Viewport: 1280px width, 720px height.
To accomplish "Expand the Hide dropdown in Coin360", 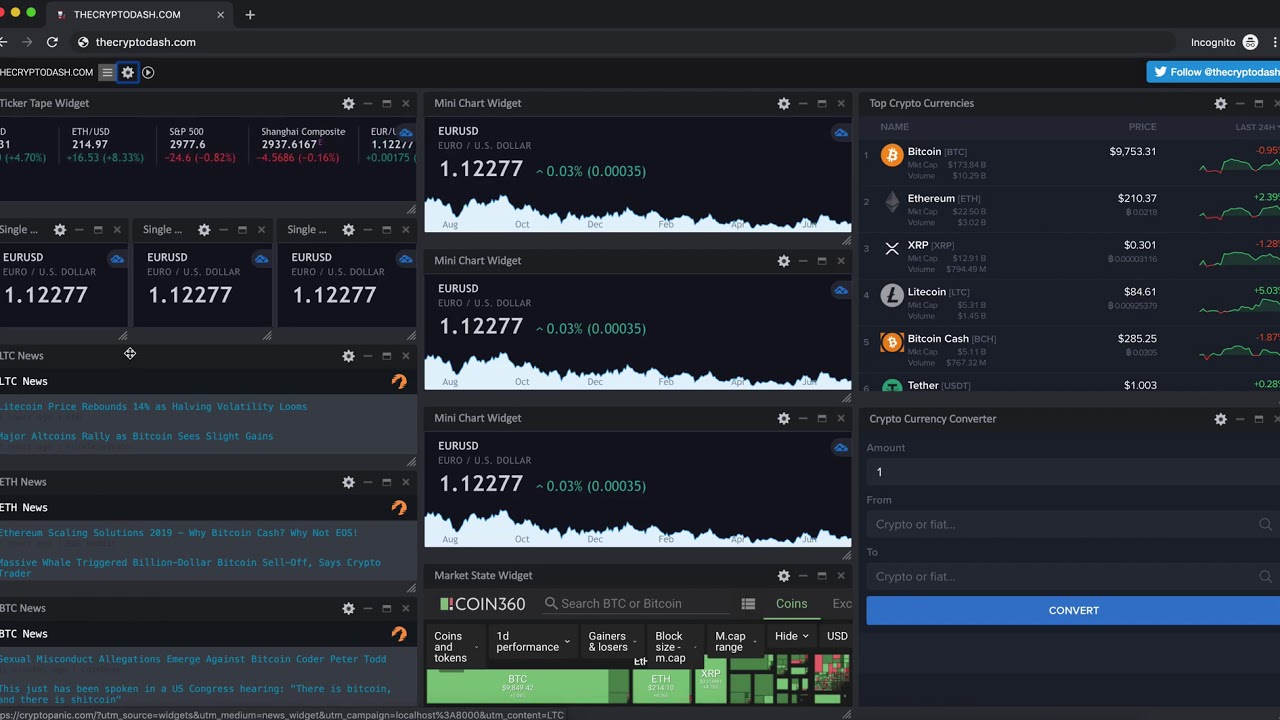I will click(x=791, y=636).
